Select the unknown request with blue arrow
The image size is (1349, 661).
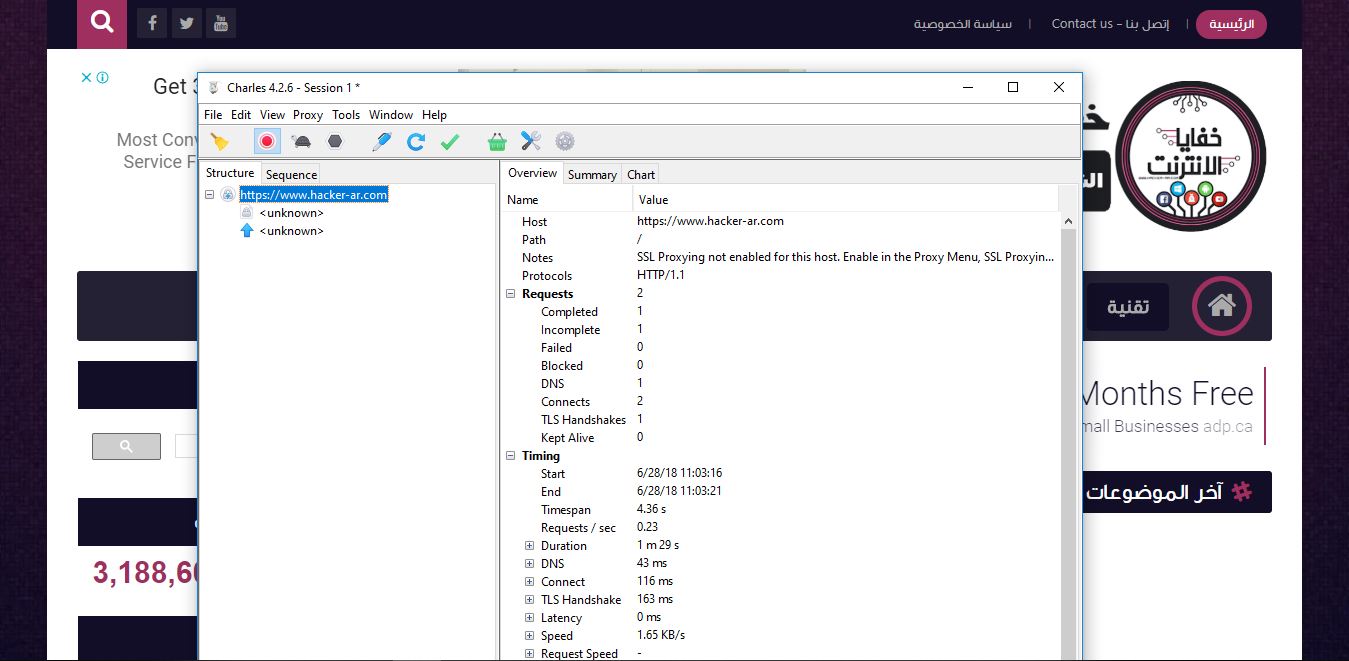(x=291, y=231)
